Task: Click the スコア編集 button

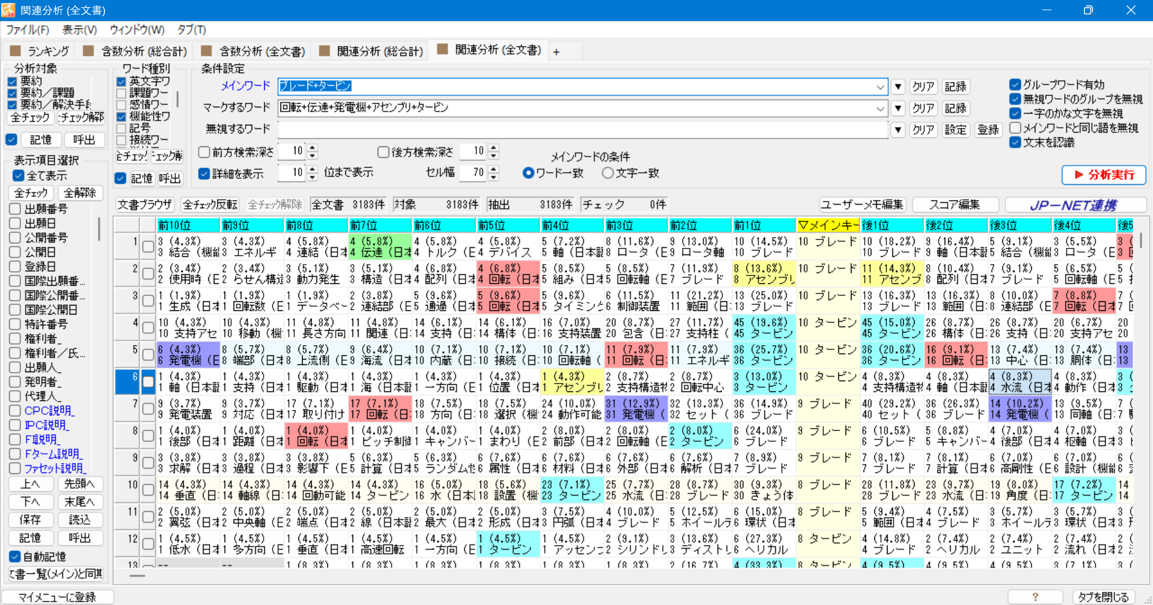Action: 954,205
